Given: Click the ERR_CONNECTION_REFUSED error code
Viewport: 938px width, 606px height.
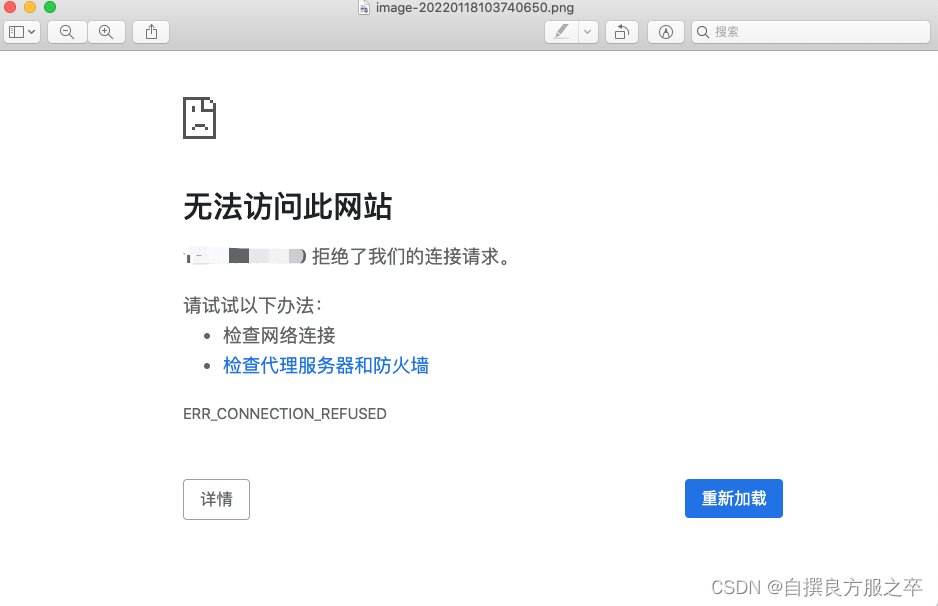Looking at the screenshot, I should (285, 414).
